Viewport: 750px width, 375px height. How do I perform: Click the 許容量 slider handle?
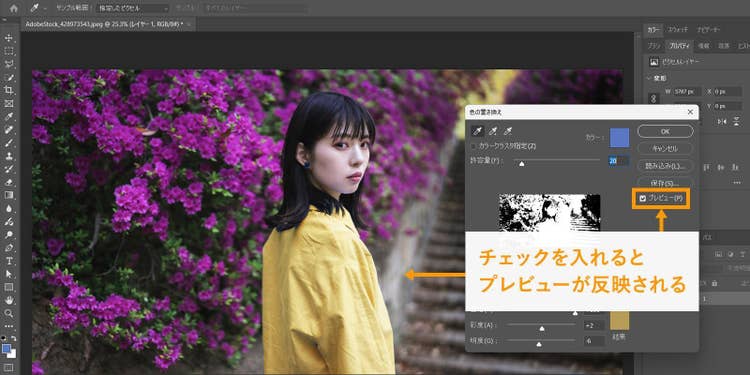coord(522,164)
